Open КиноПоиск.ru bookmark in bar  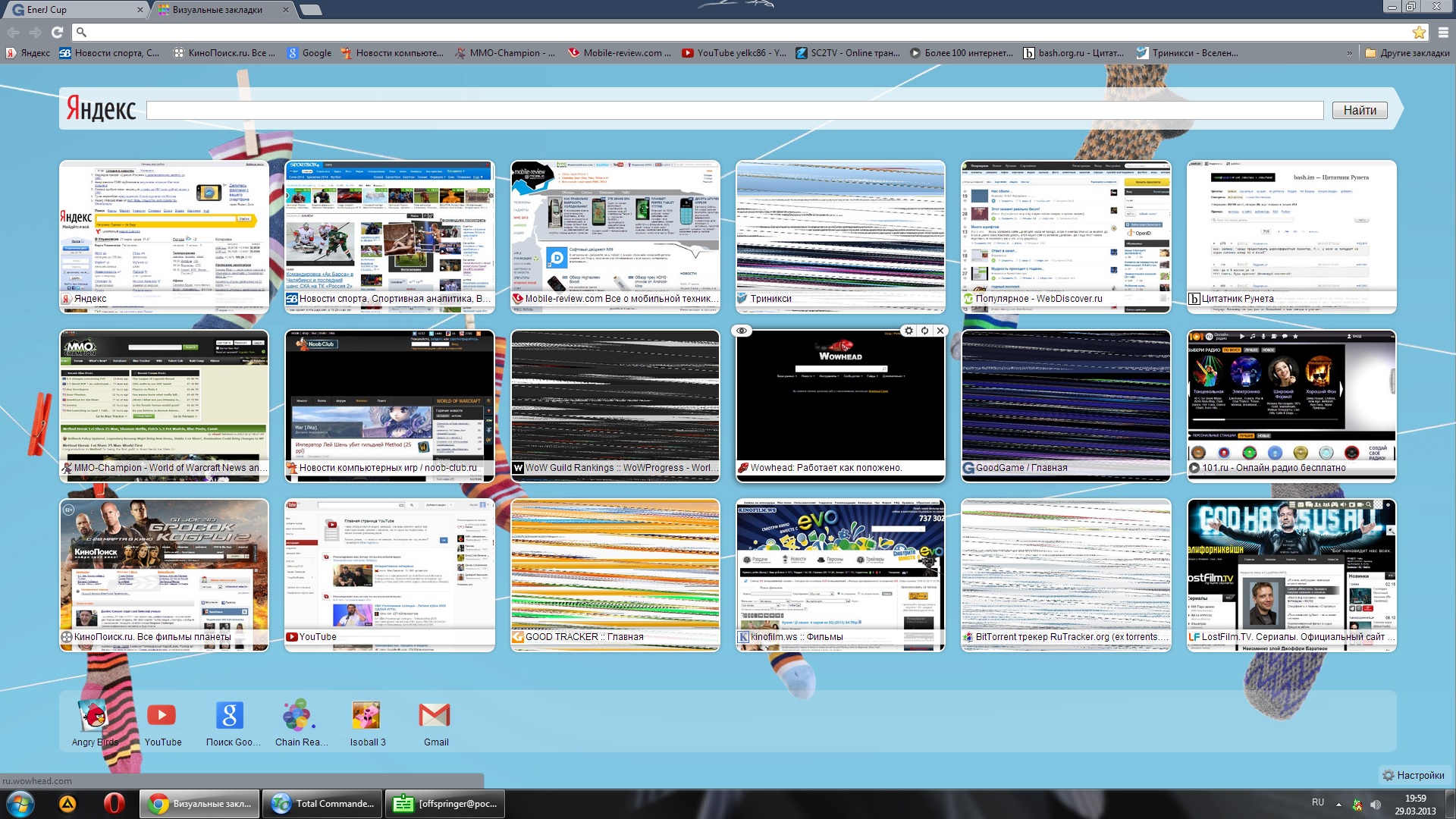coord(224,53)
